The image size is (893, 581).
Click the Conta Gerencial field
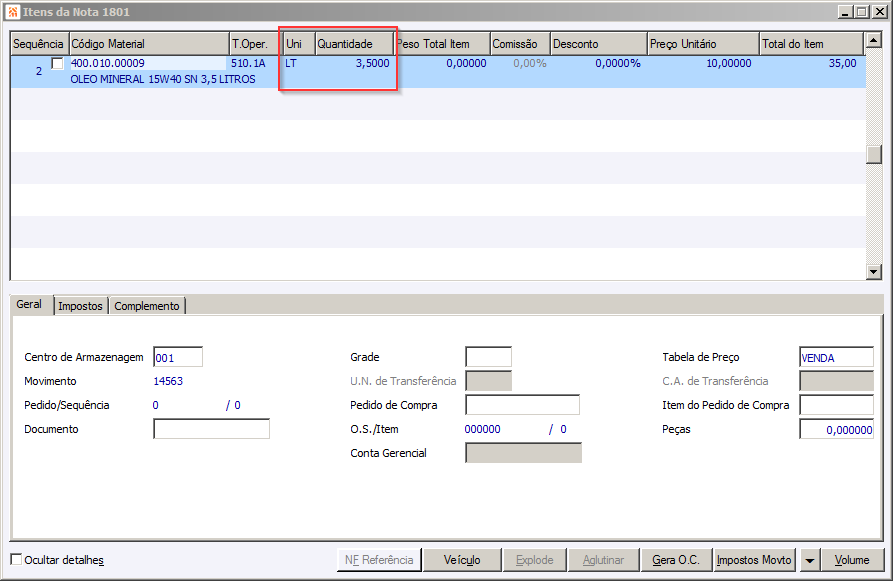pyautogui.click(x=523, y=453)
